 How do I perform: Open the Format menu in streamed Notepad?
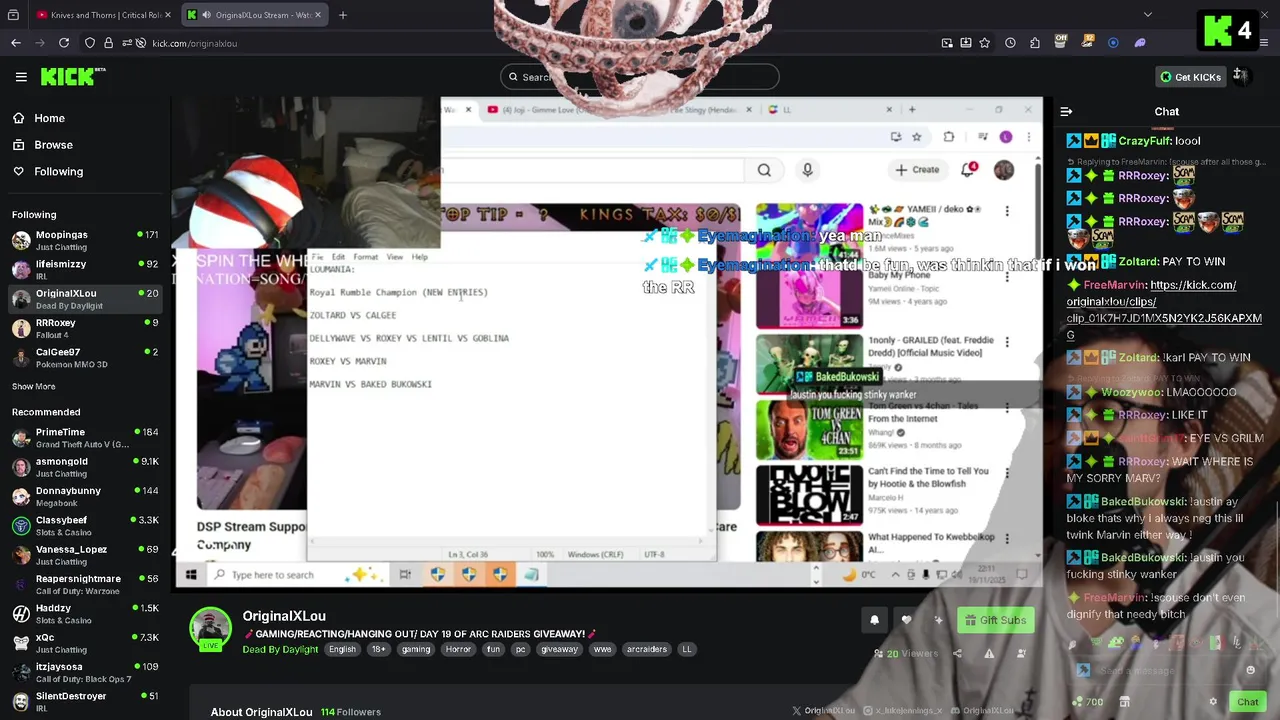(x=366, y=257)
